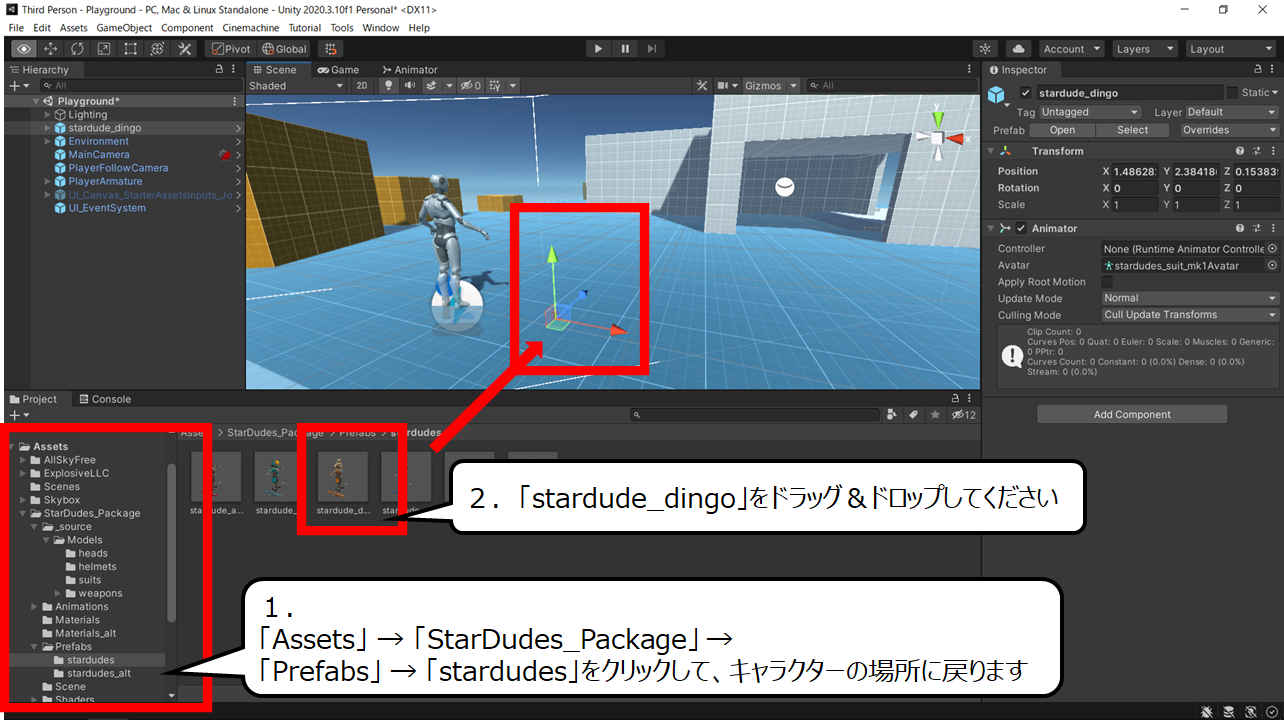Open Playground scene context menu dots
Viewport: 1284px width, 720px height.
point(235,101)
